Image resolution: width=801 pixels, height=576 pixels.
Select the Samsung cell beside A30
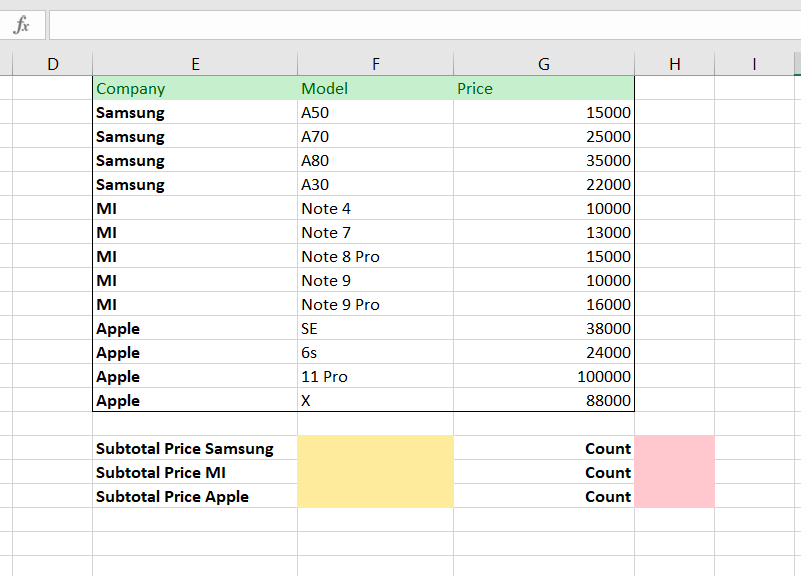[195, 184]
